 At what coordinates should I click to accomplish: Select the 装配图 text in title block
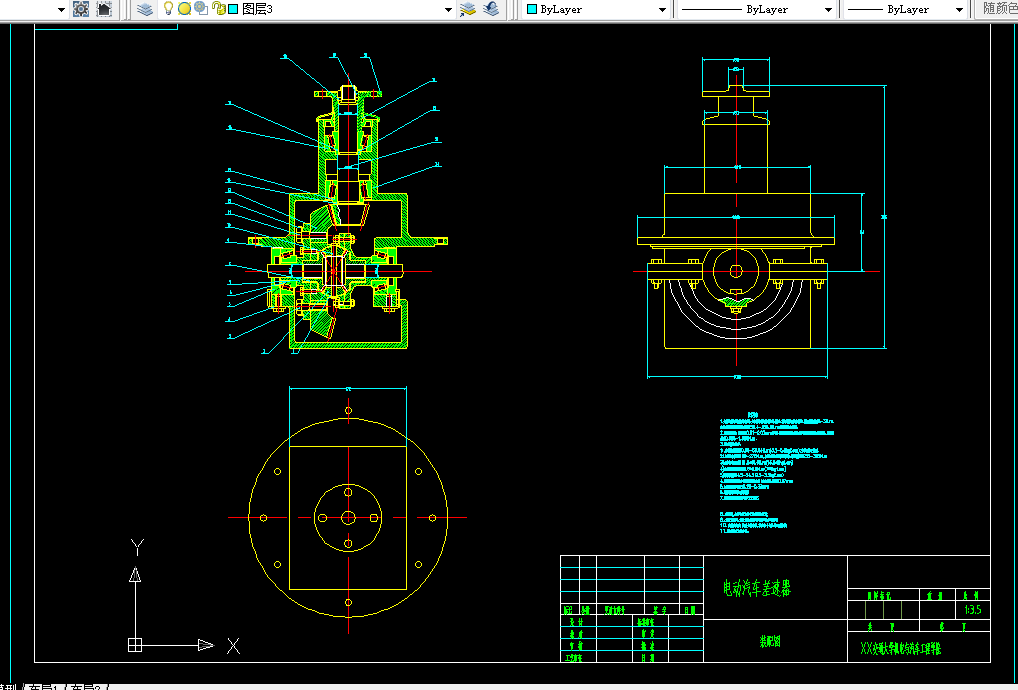click(770, 641)
